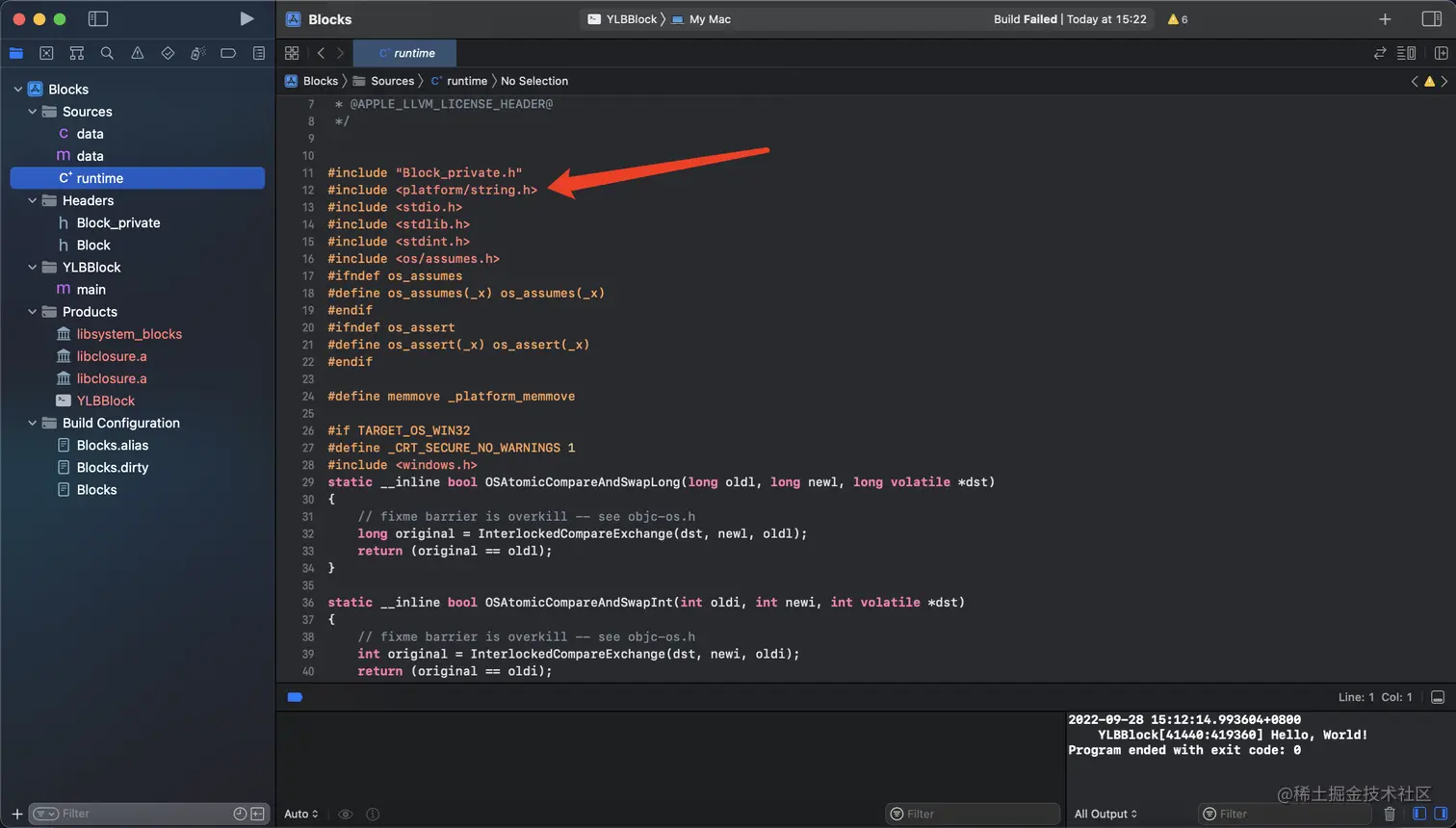Toggle the blue breakpoints activation button
This screenshot has height=828, width=1456.
point(295,697)
